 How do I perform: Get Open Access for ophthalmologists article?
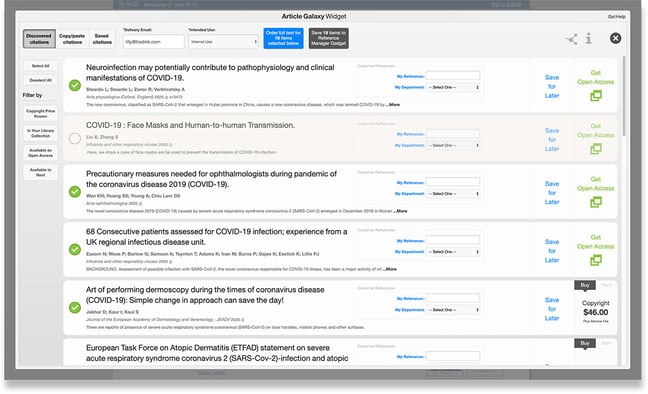click(x=596, y=184)
